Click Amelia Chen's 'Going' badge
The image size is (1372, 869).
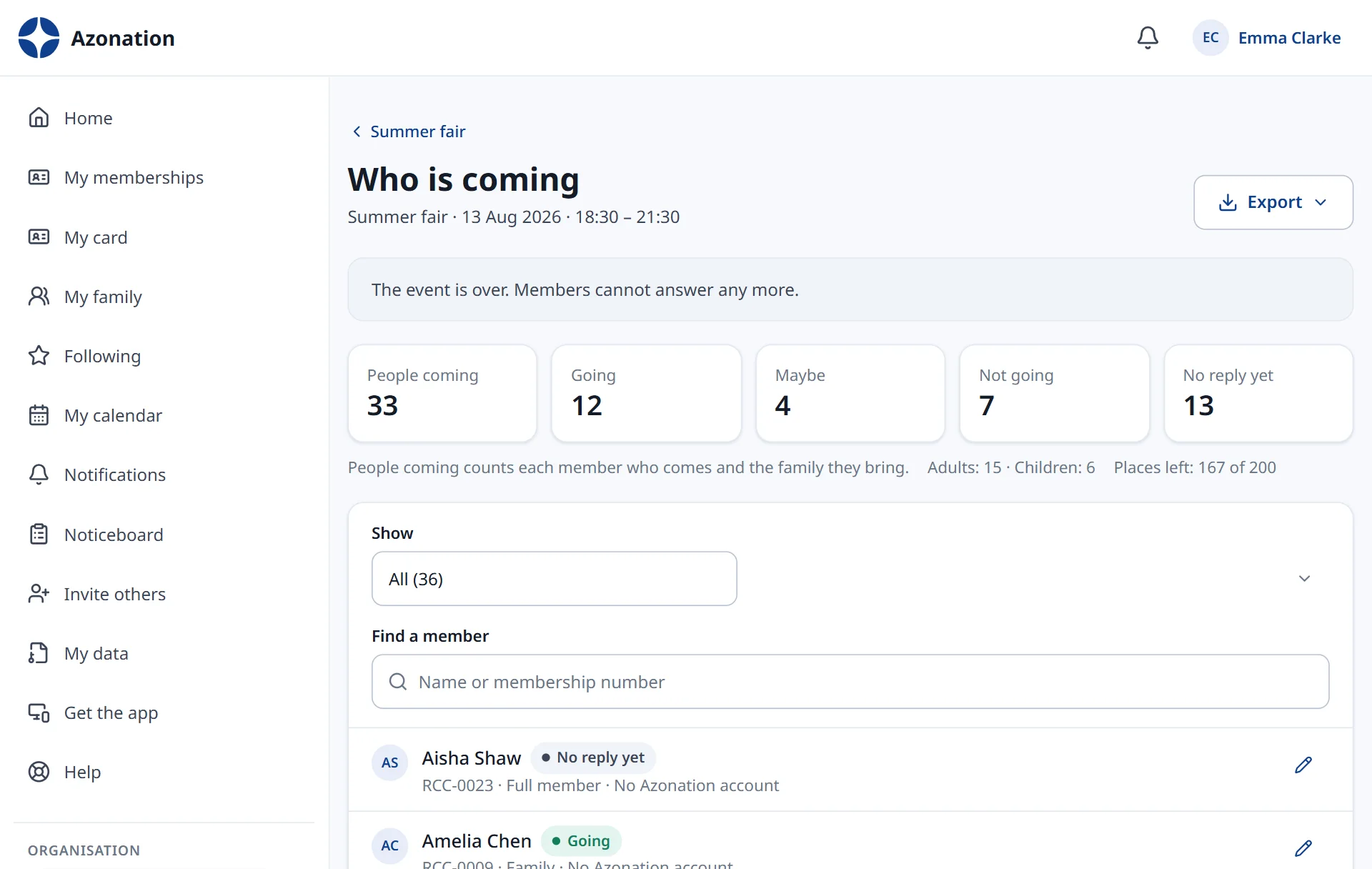point(581,841)
